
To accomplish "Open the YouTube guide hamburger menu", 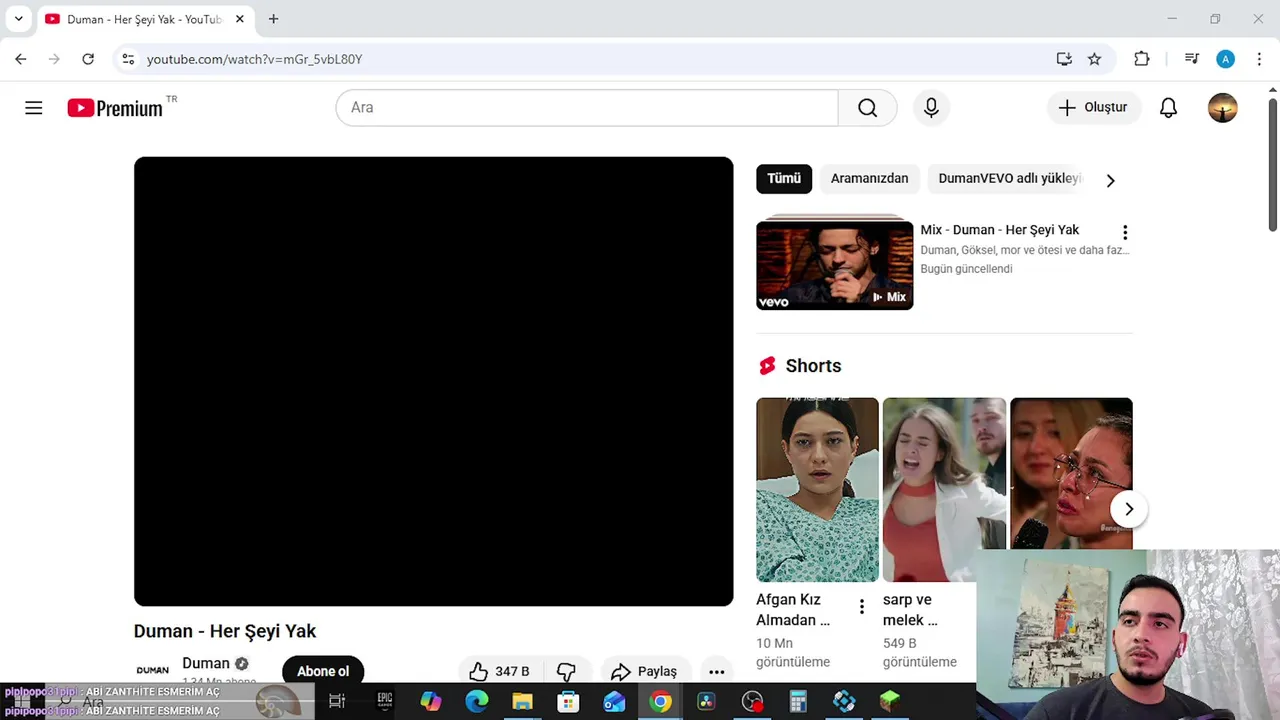I will point(34,108).
